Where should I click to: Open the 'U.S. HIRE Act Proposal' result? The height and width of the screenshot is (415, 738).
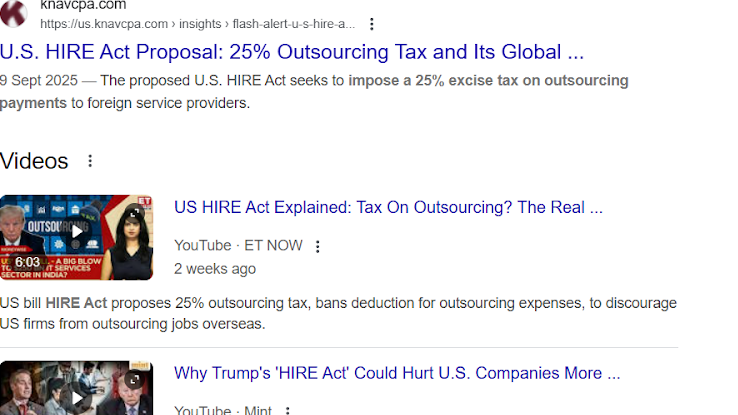292,52
